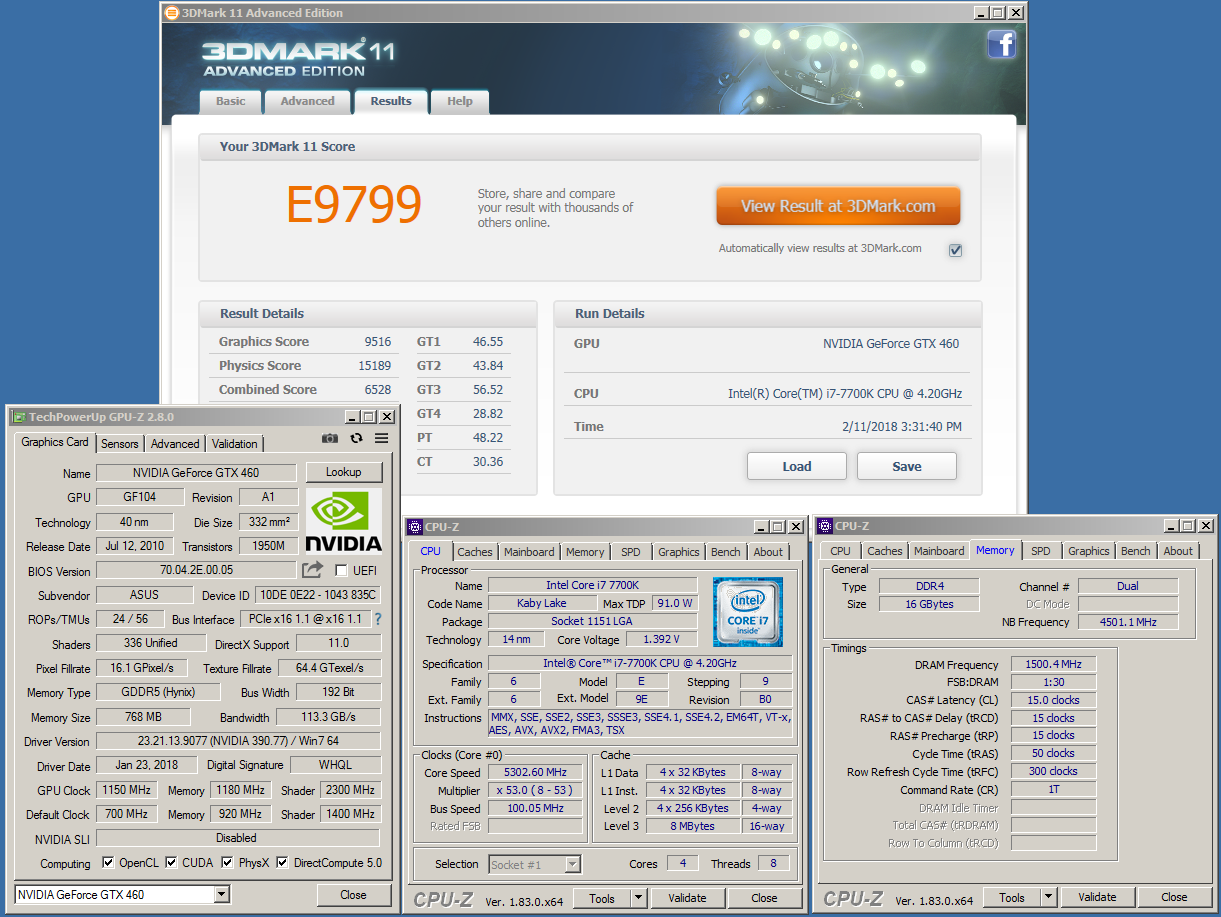Open the Caches tab in right CPU-Z window

click(x=885, y=551)
